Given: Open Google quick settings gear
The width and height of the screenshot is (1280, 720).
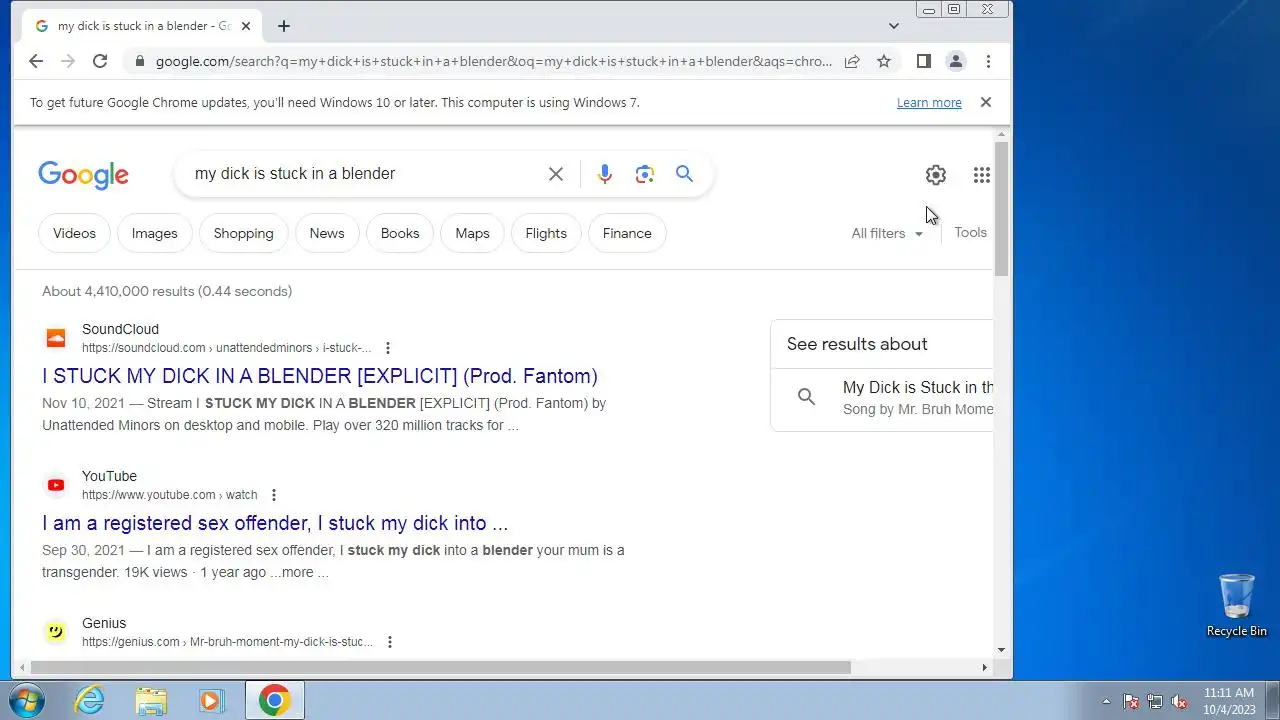Looking at the screenshot, I should (936, 175).
